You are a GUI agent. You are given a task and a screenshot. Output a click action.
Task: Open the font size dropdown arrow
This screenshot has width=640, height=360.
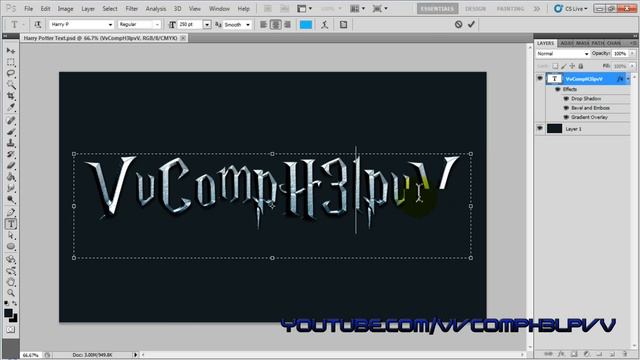pos(207,25)
